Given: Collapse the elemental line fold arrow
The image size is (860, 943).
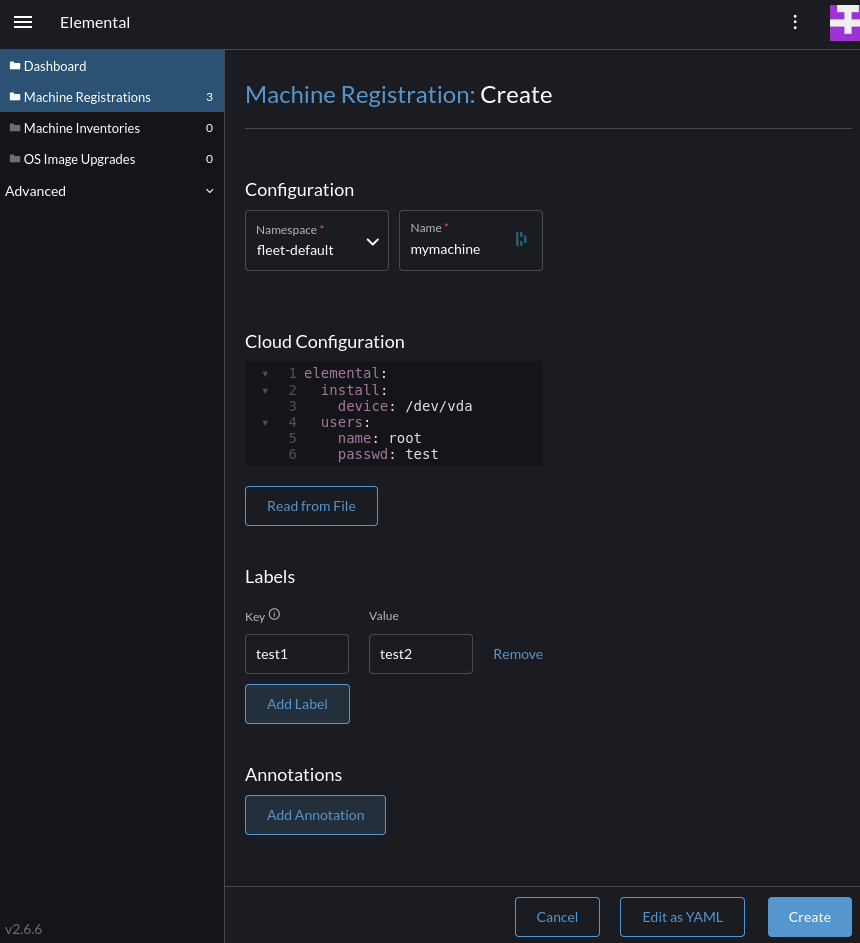Looking at the screenshot, I should (265, 373).
